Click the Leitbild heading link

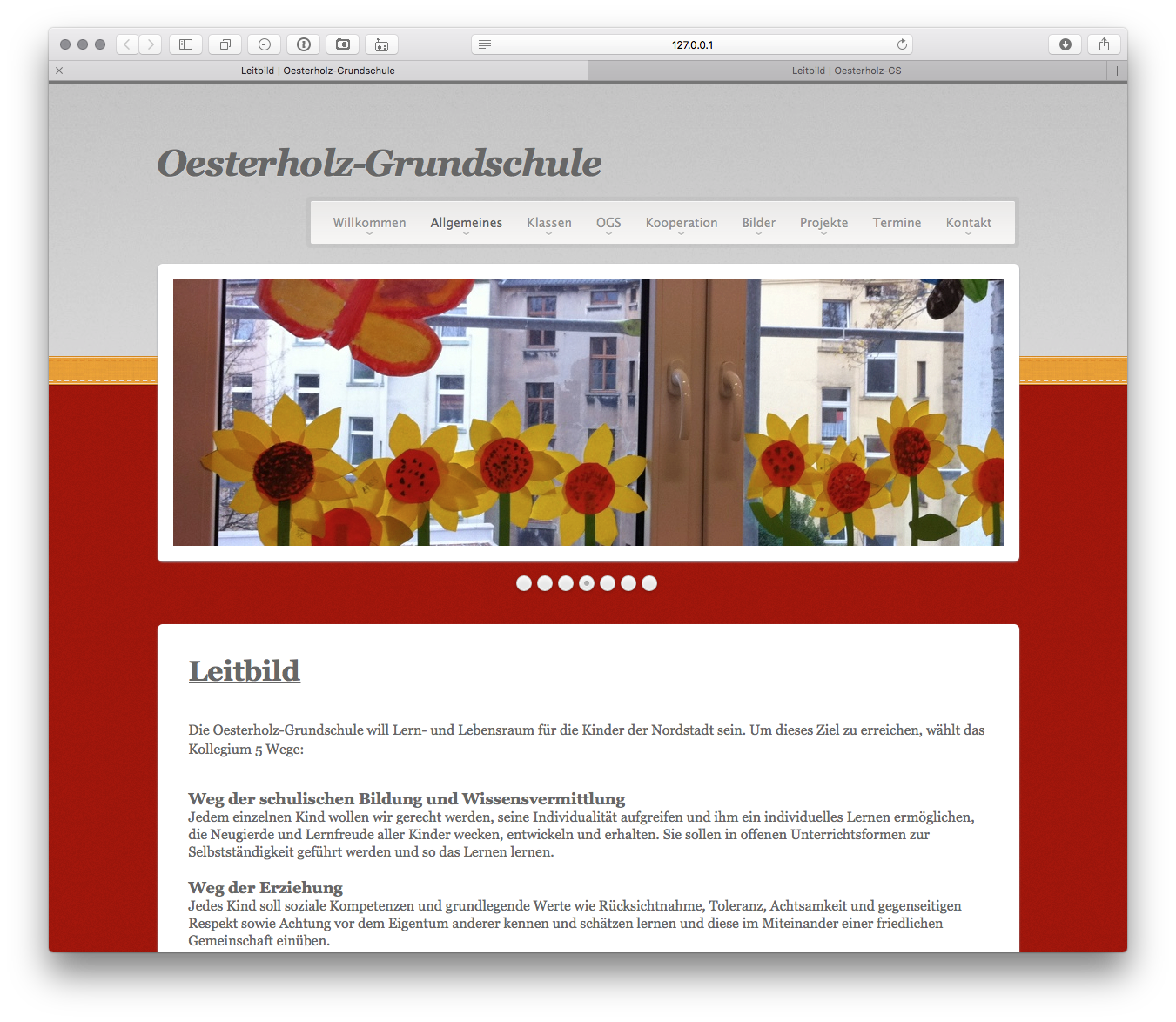pyautogui.click(x=245, y=670)
